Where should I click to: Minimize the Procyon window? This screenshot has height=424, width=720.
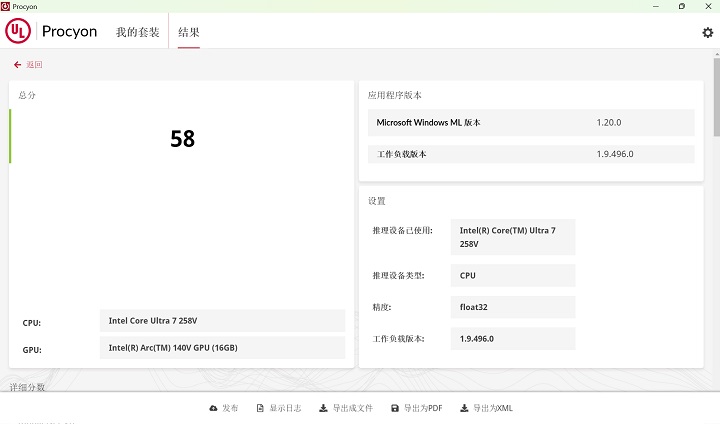(x=656, y=6)
